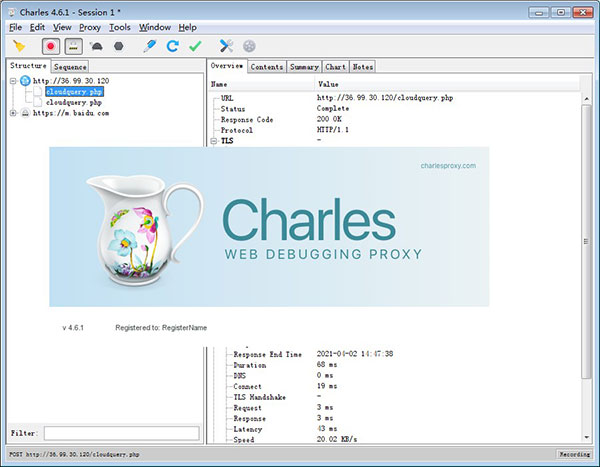Toggle the red Record button
Image resolution: width=600 pixels, height=467 pixels.
point(51,47)
